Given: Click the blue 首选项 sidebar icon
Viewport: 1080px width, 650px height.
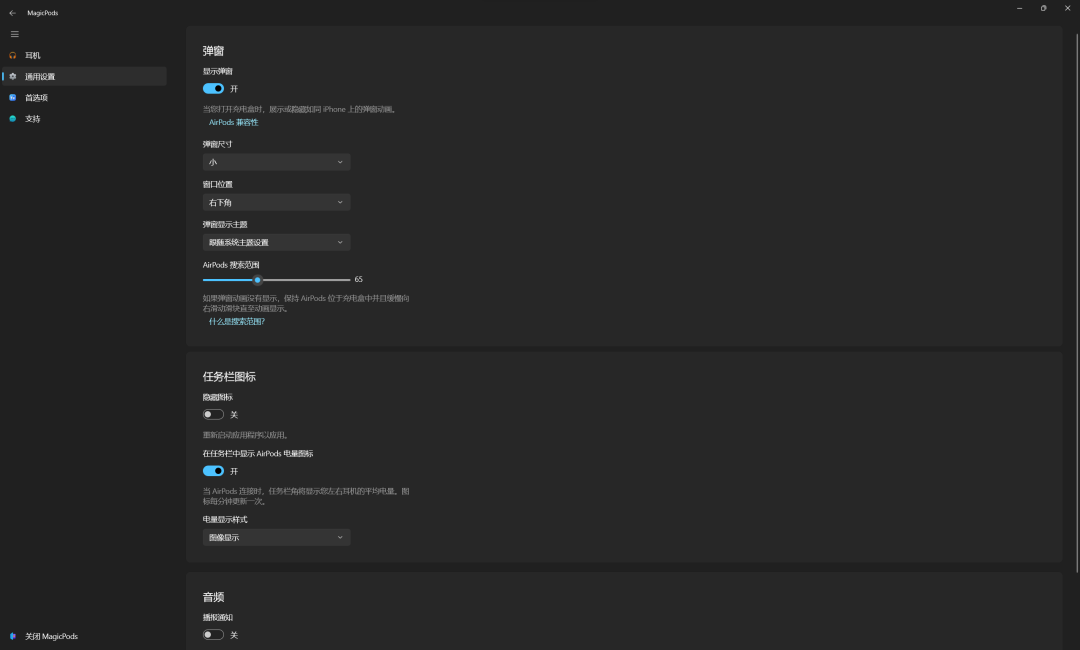Looking at the screenshot, I should click(12, 98).
